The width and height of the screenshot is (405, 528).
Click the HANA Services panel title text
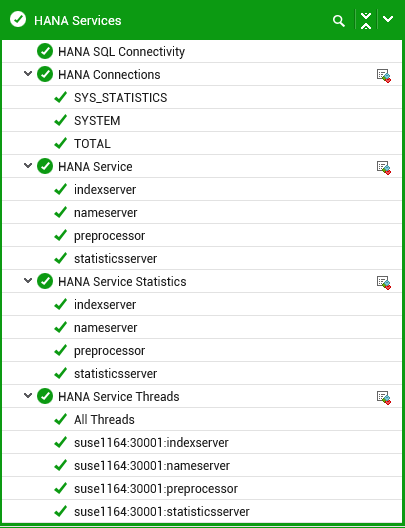pos(78,21)
